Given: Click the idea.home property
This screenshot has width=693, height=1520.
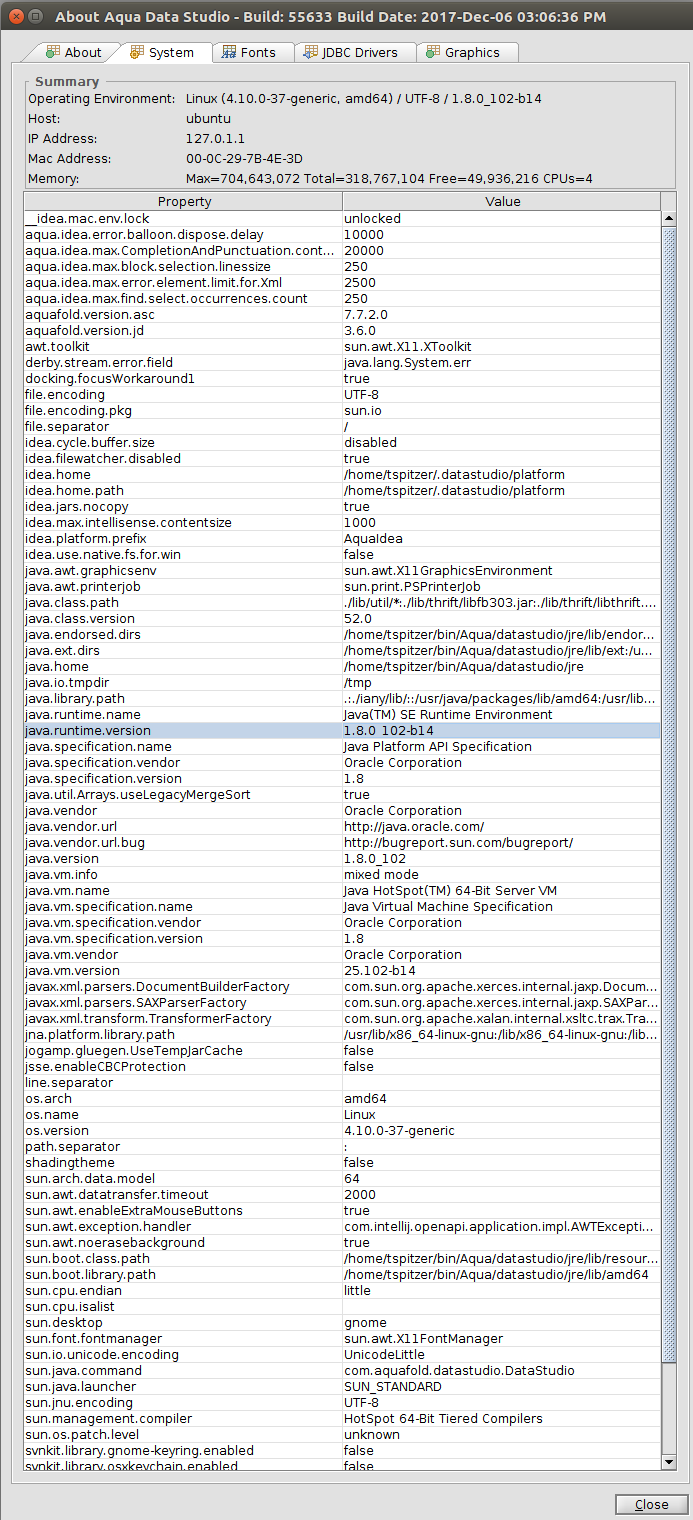Looking at the screenshot, I should pos(342,474).
